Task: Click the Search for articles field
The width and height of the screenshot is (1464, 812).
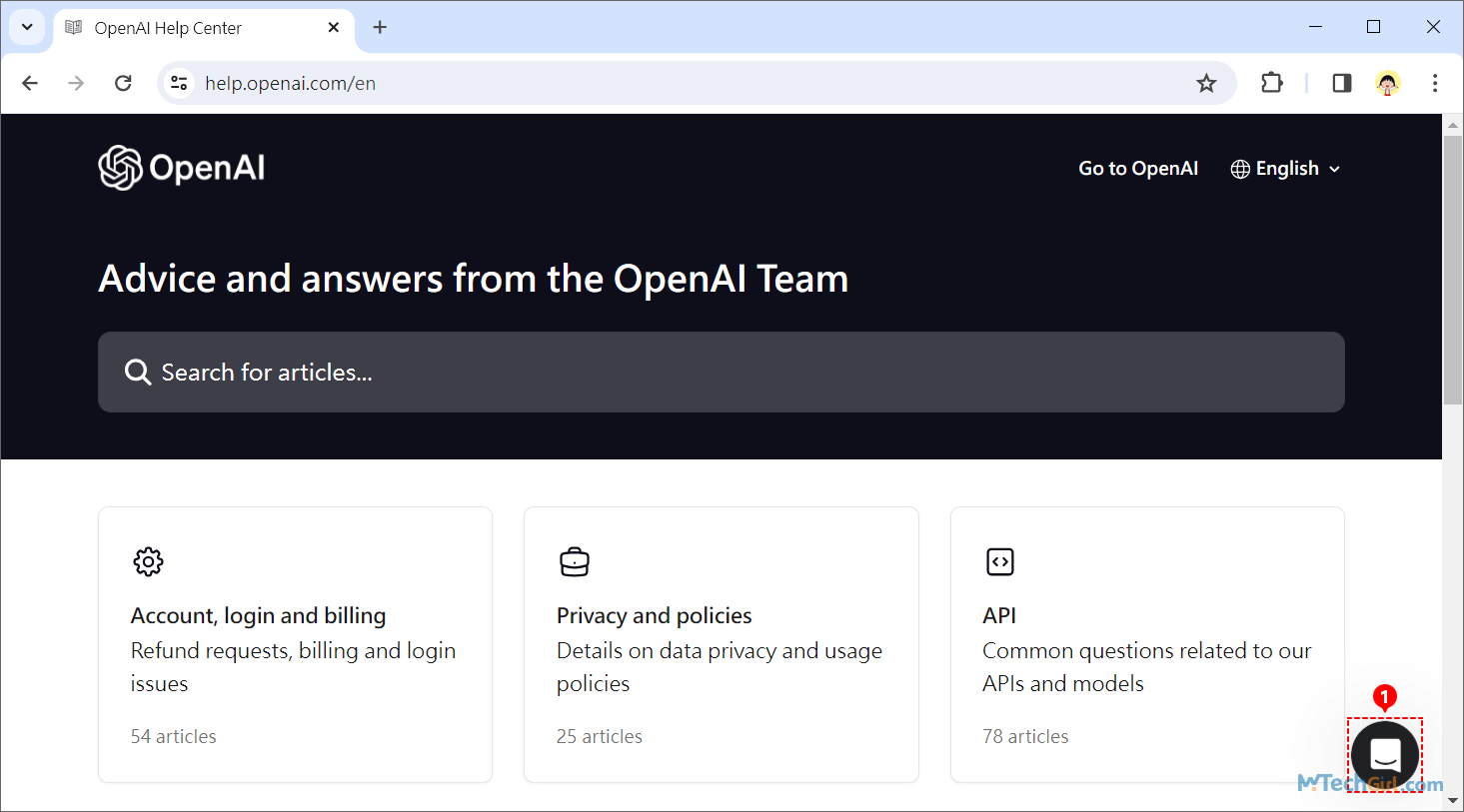Action: [x=722, y=372]
